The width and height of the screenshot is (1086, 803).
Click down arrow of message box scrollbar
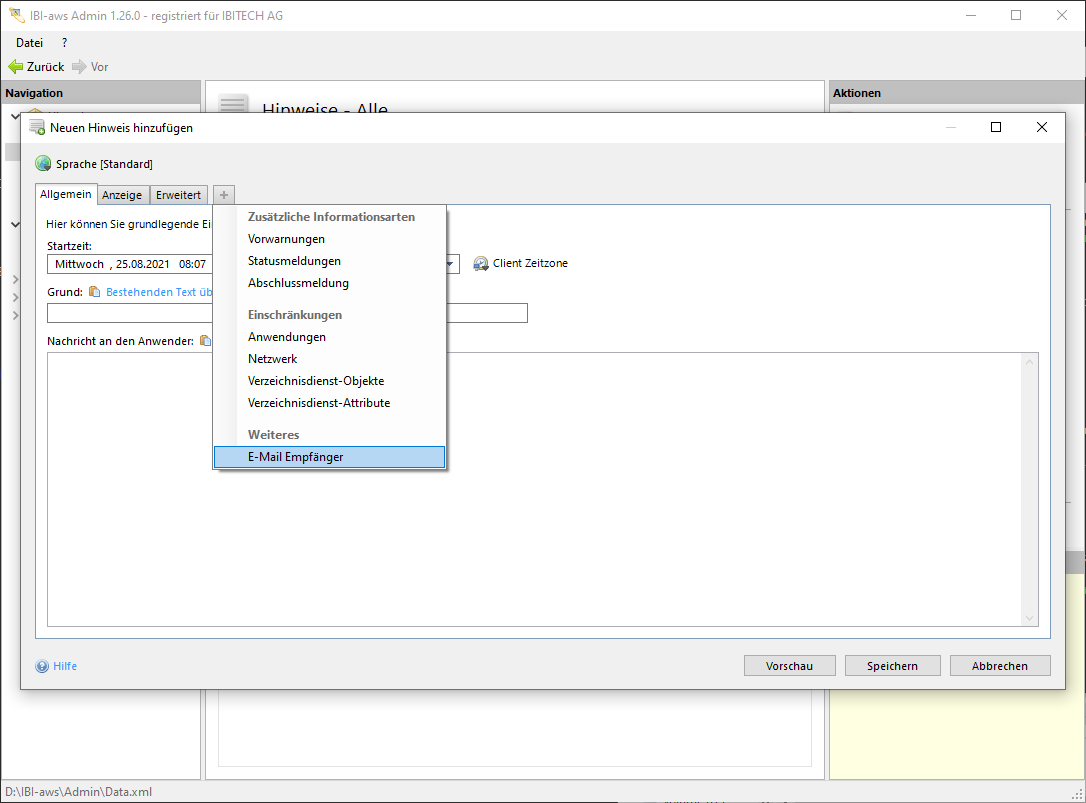pos(1030,619)
